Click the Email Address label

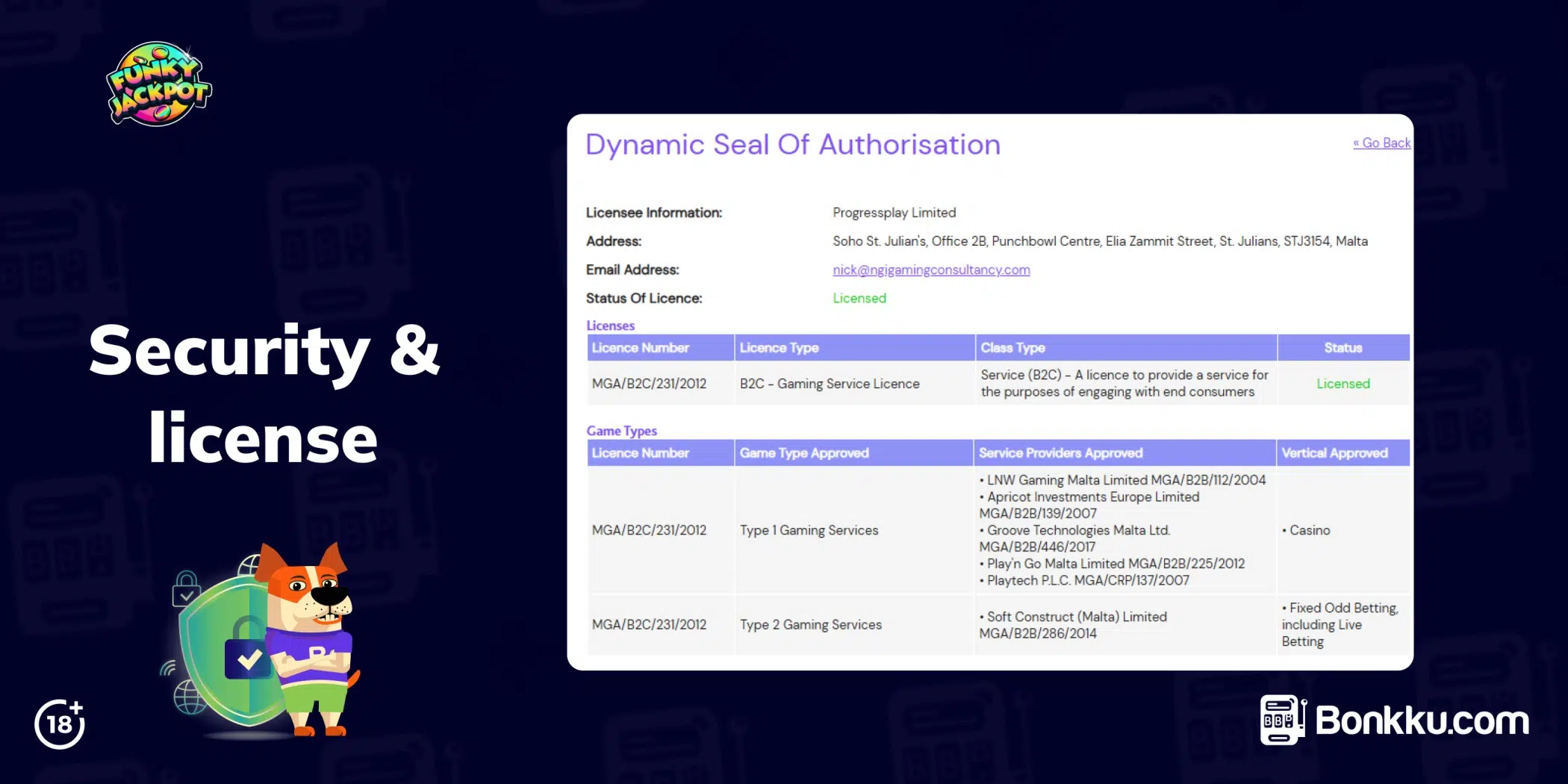tap(632, 270)
